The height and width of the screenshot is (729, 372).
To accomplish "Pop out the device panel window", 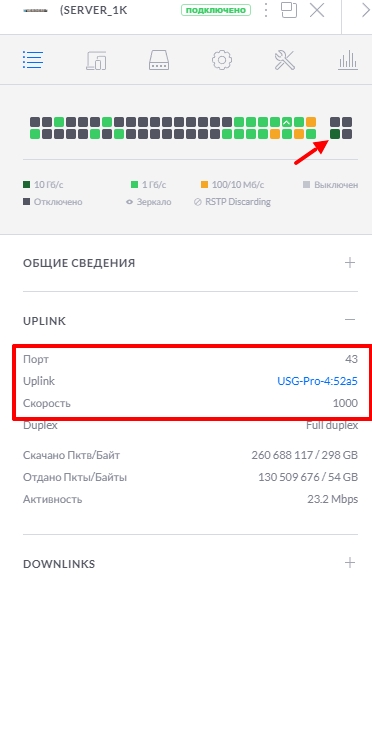I will pyautogui.click(x=289, y=10).
